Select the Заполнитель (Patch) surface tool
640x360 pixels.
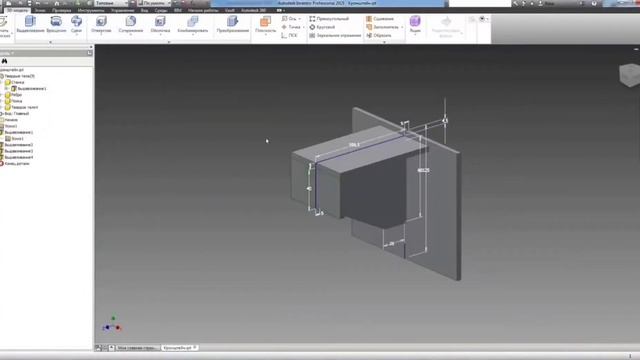tap(382, 27)
